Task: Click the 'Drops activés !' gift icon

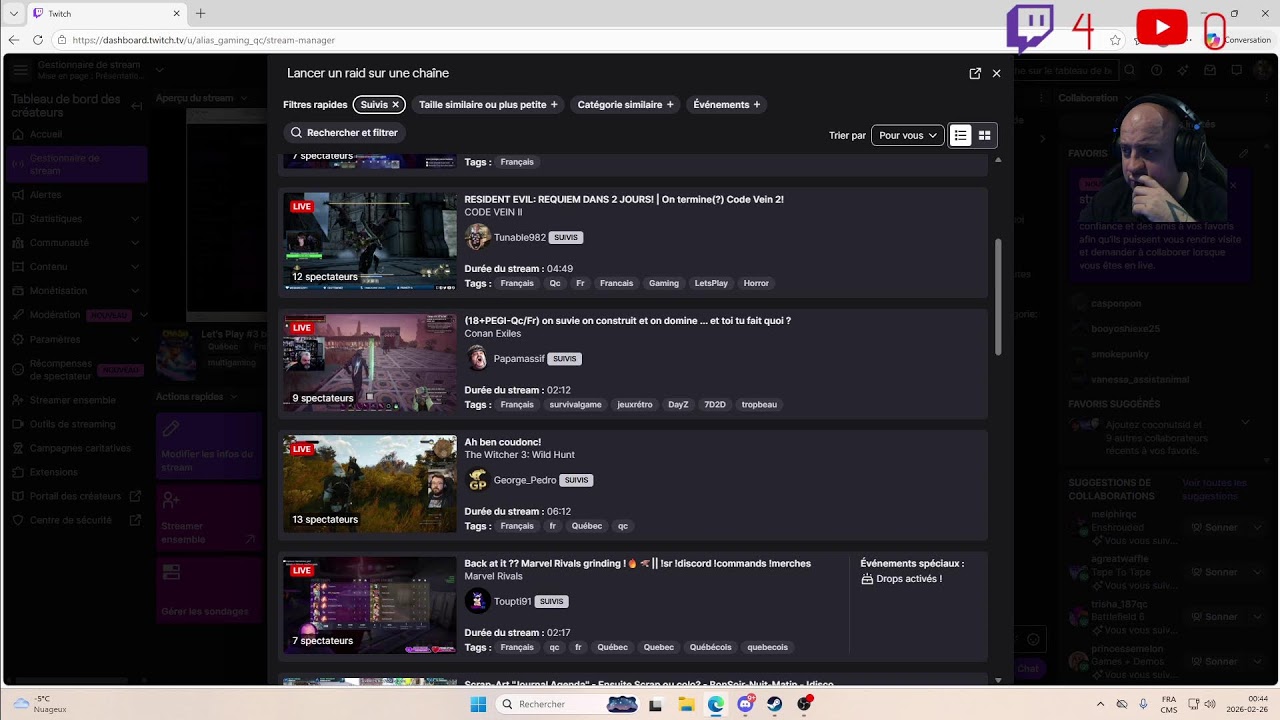Action: 867,579
